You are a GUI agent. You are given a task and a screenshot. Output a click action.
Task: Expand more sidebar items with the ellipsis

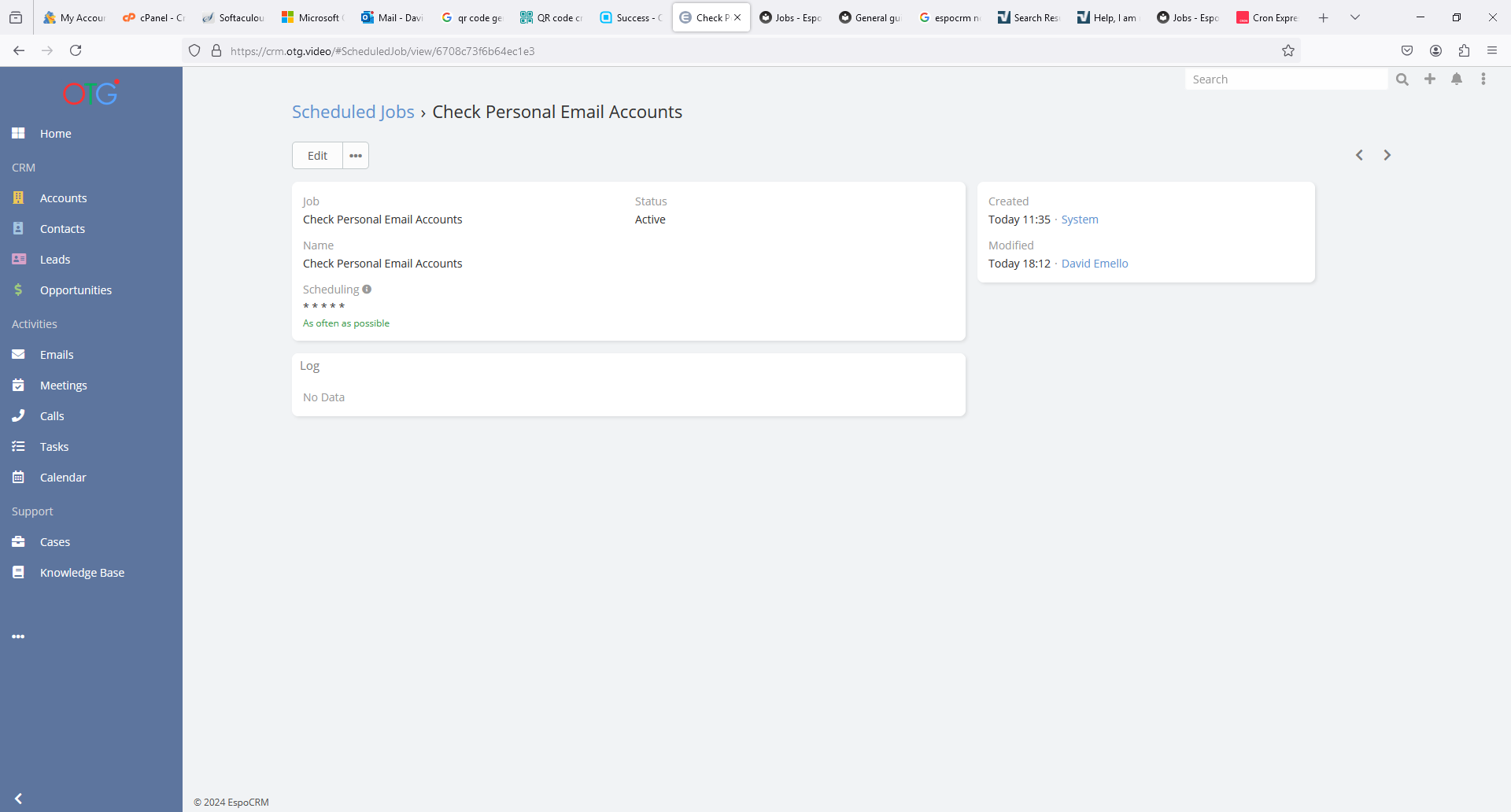tap(18, 637)
